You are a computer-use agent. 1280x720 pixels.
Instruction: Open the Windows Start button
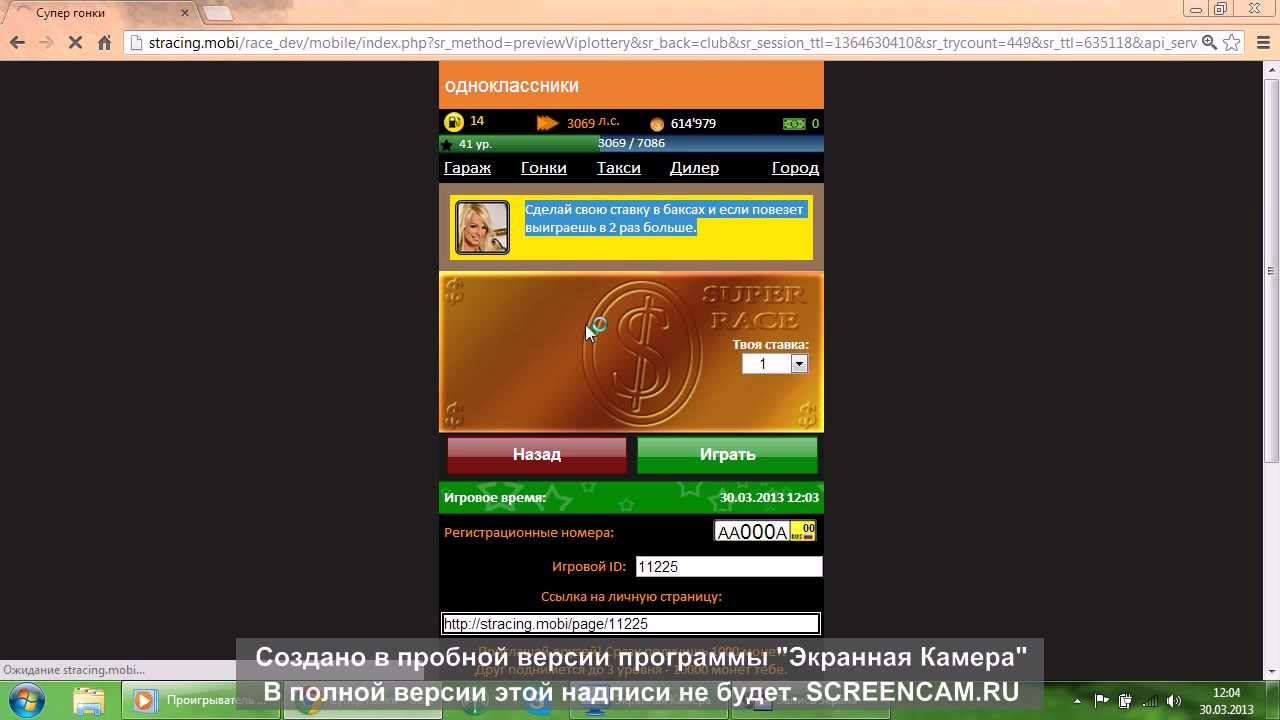[26, 700]
